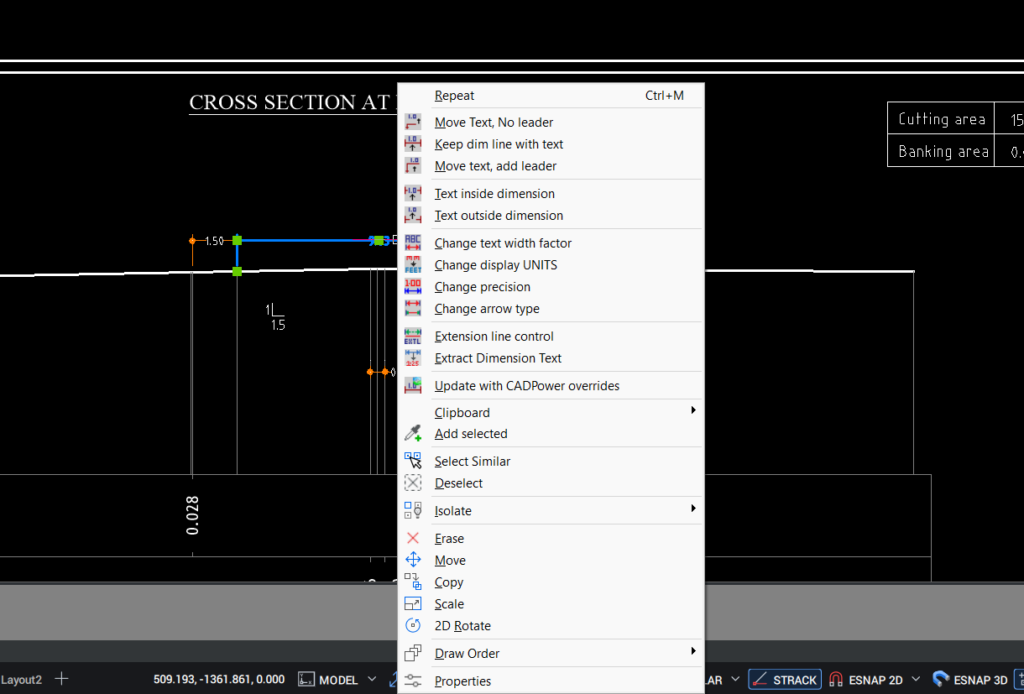Click Update with CADPower overrides
This screenshot has height=694, width=1024.
click(x=527, y=385)
